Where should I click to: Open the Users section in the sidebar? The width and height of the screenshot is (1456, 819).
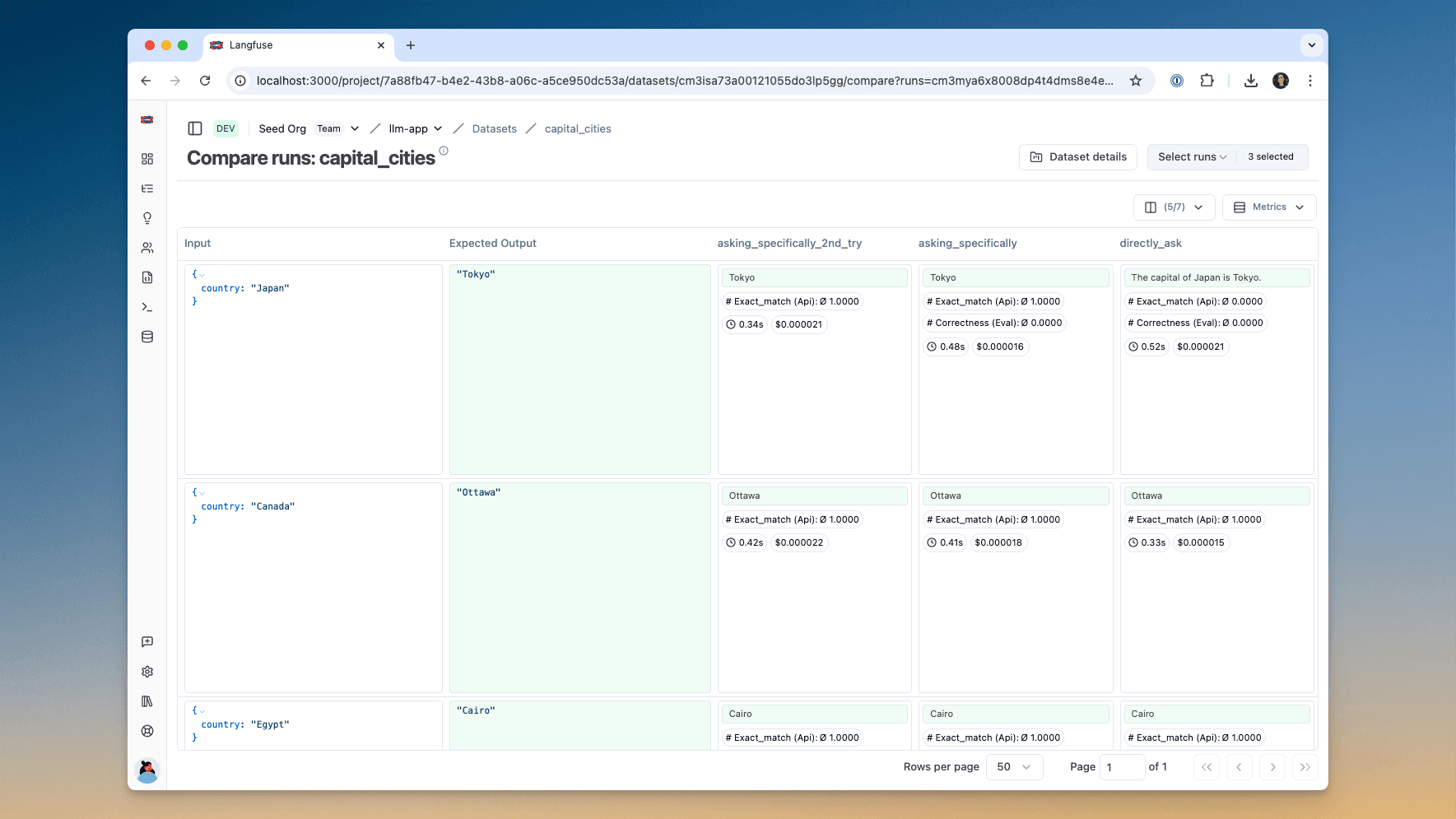147,248
